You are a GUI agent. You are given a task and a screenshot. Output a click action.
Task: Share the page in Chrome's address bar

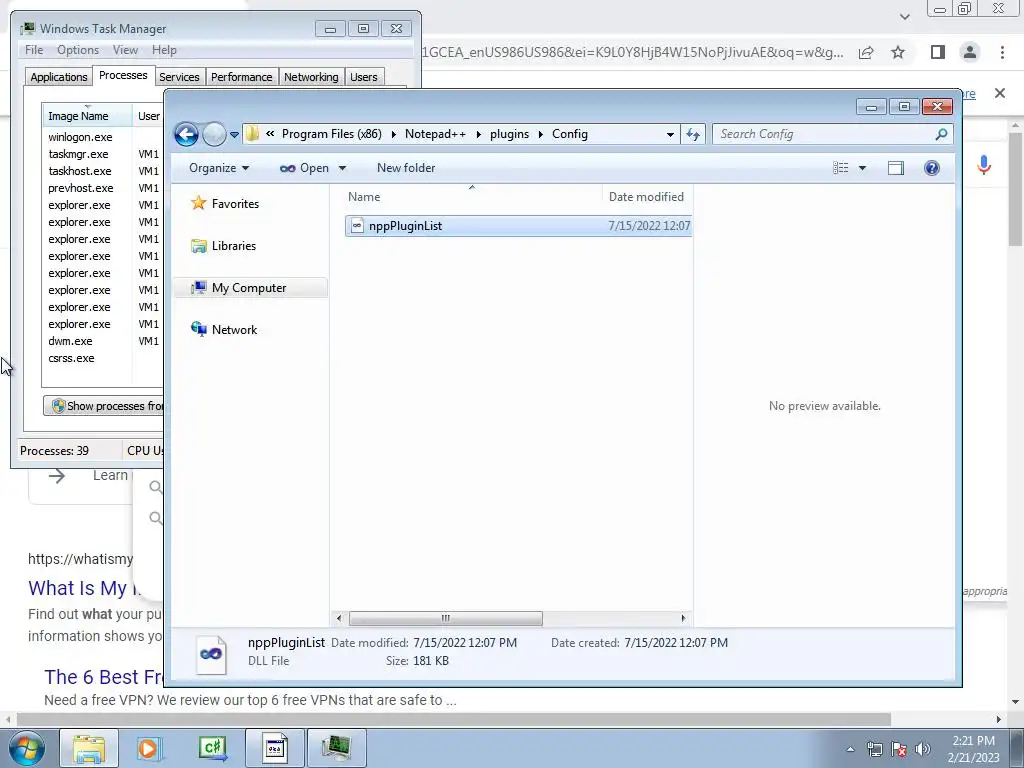click(x=866, y=53)
